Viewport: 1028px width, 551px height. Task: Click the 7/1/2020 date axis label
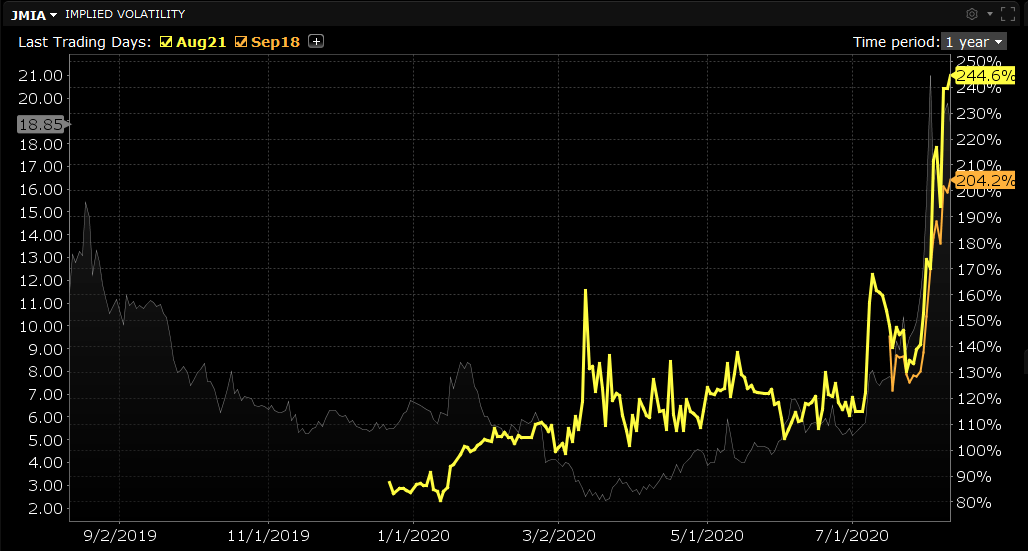tap(851, 535)
